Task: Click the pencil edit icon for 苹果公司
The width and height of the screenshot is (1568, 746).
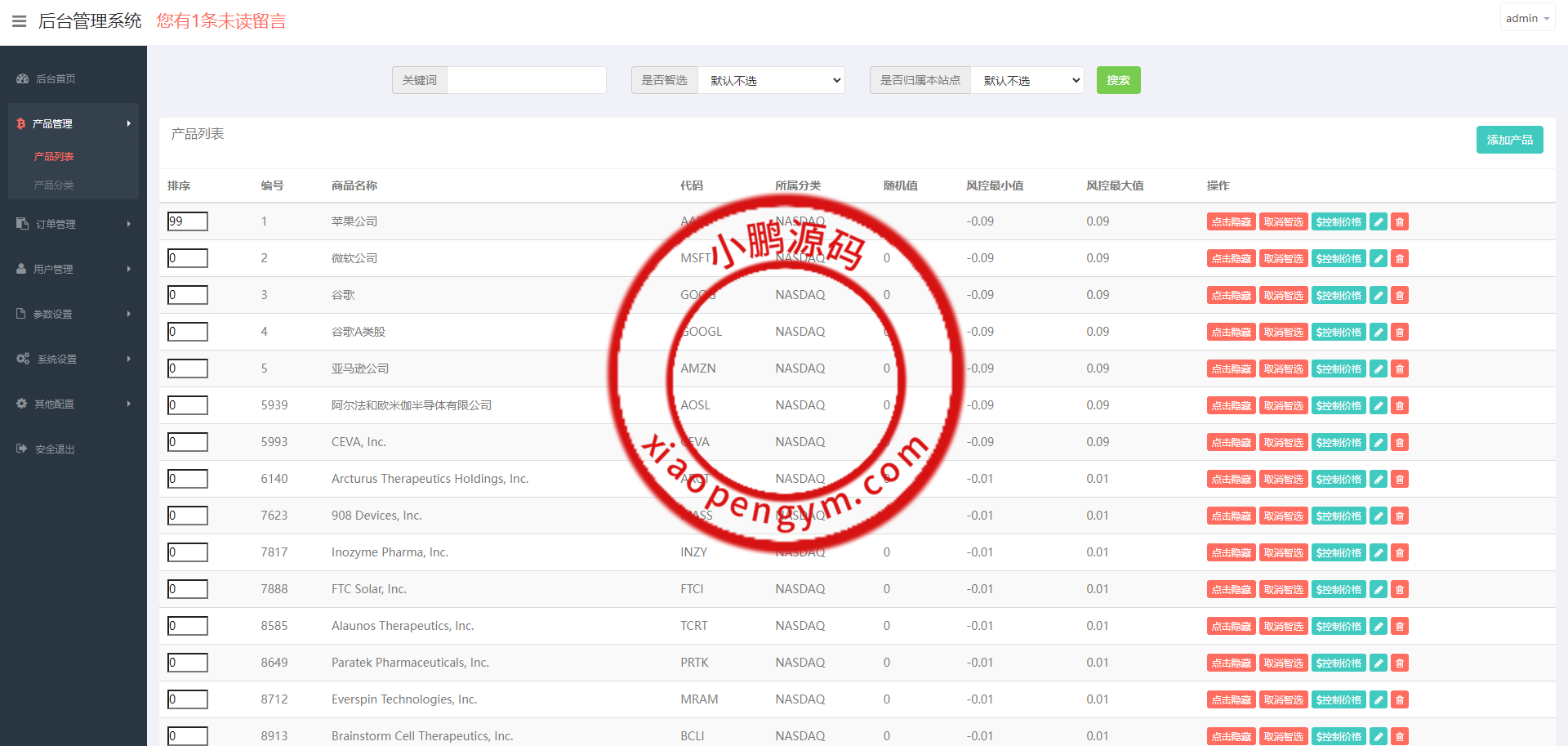Action: 1379,221
